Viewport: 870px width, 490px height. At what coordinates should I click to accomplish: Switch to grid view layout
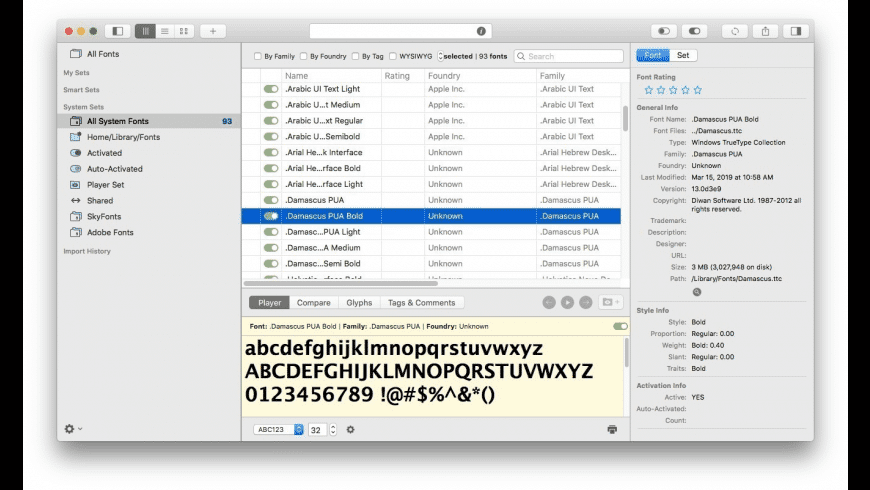(x=184, y=31)
